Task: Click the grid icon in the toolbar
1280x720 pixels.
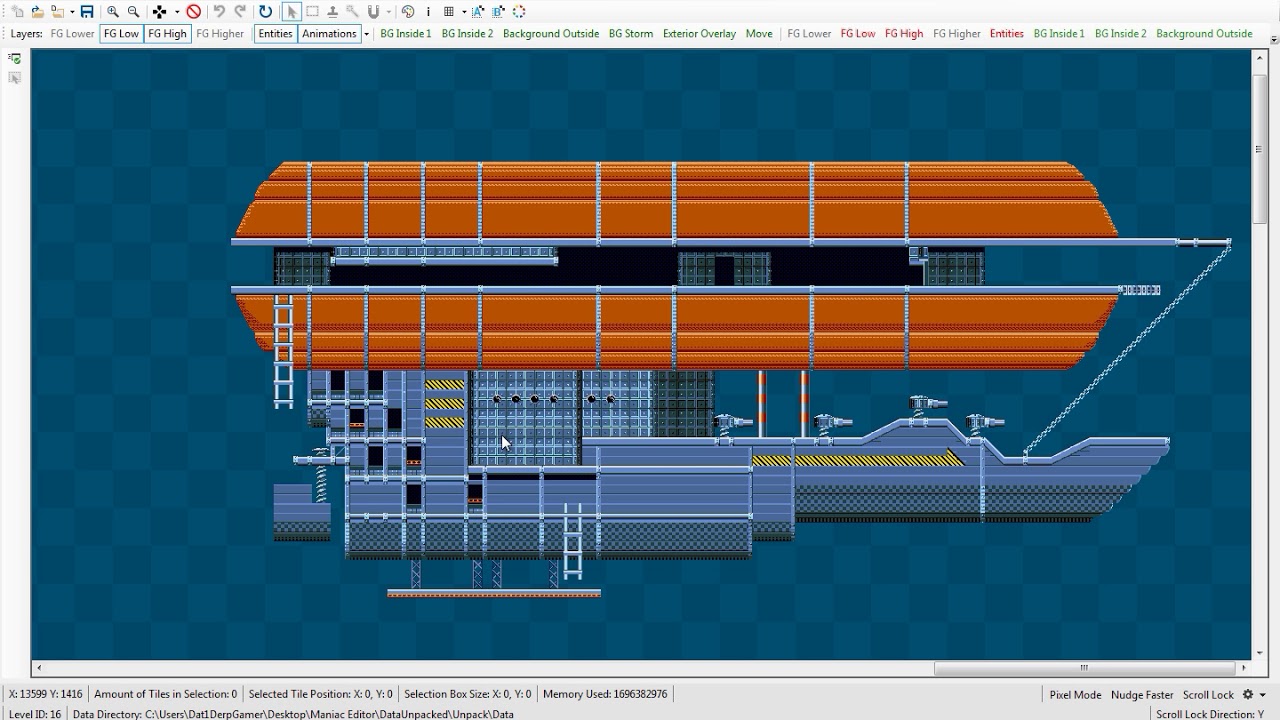Action: (x=449, y=12)
